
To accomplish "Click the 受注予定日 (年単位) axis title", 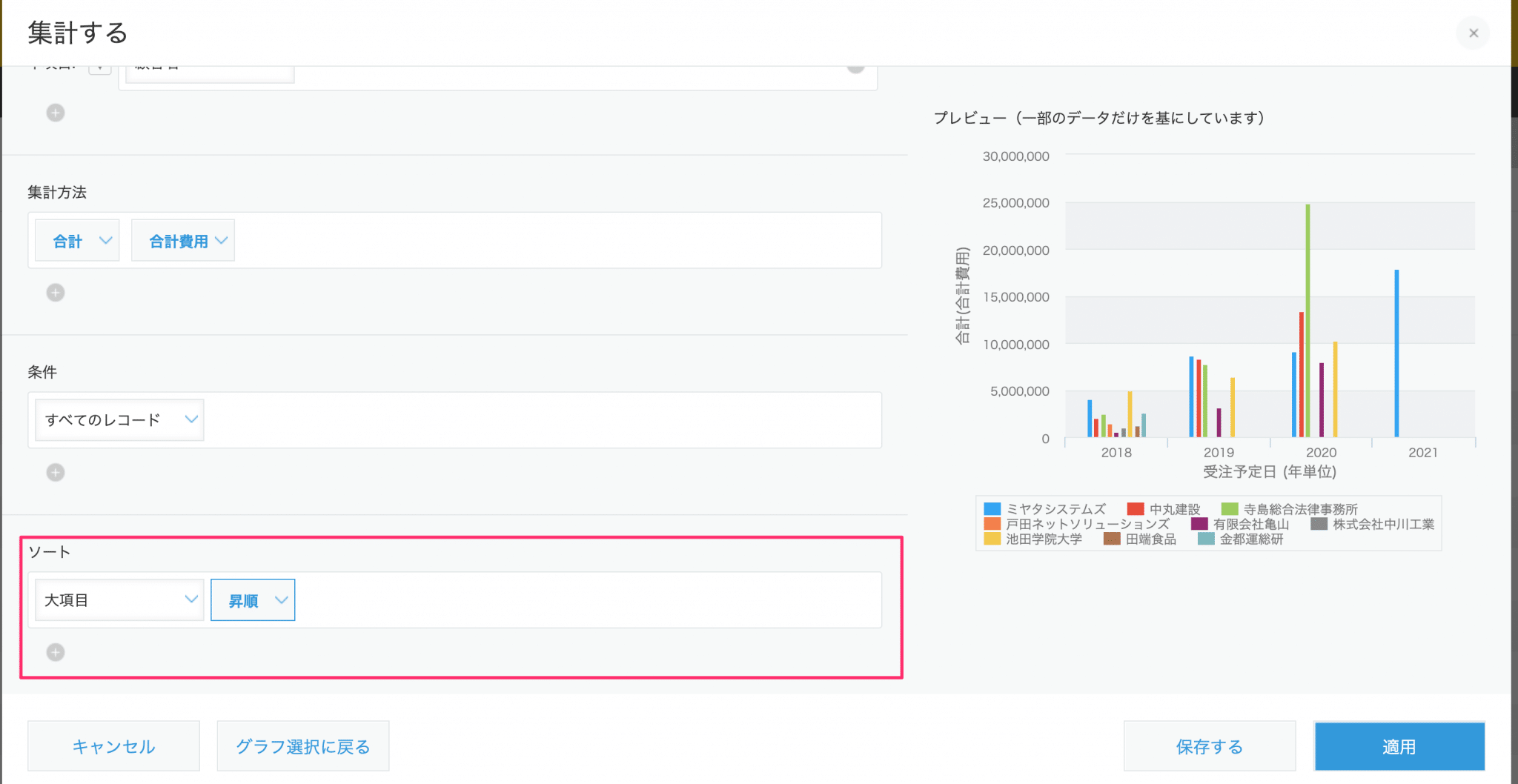I will pyautogui.click(x=1270, y=471).
